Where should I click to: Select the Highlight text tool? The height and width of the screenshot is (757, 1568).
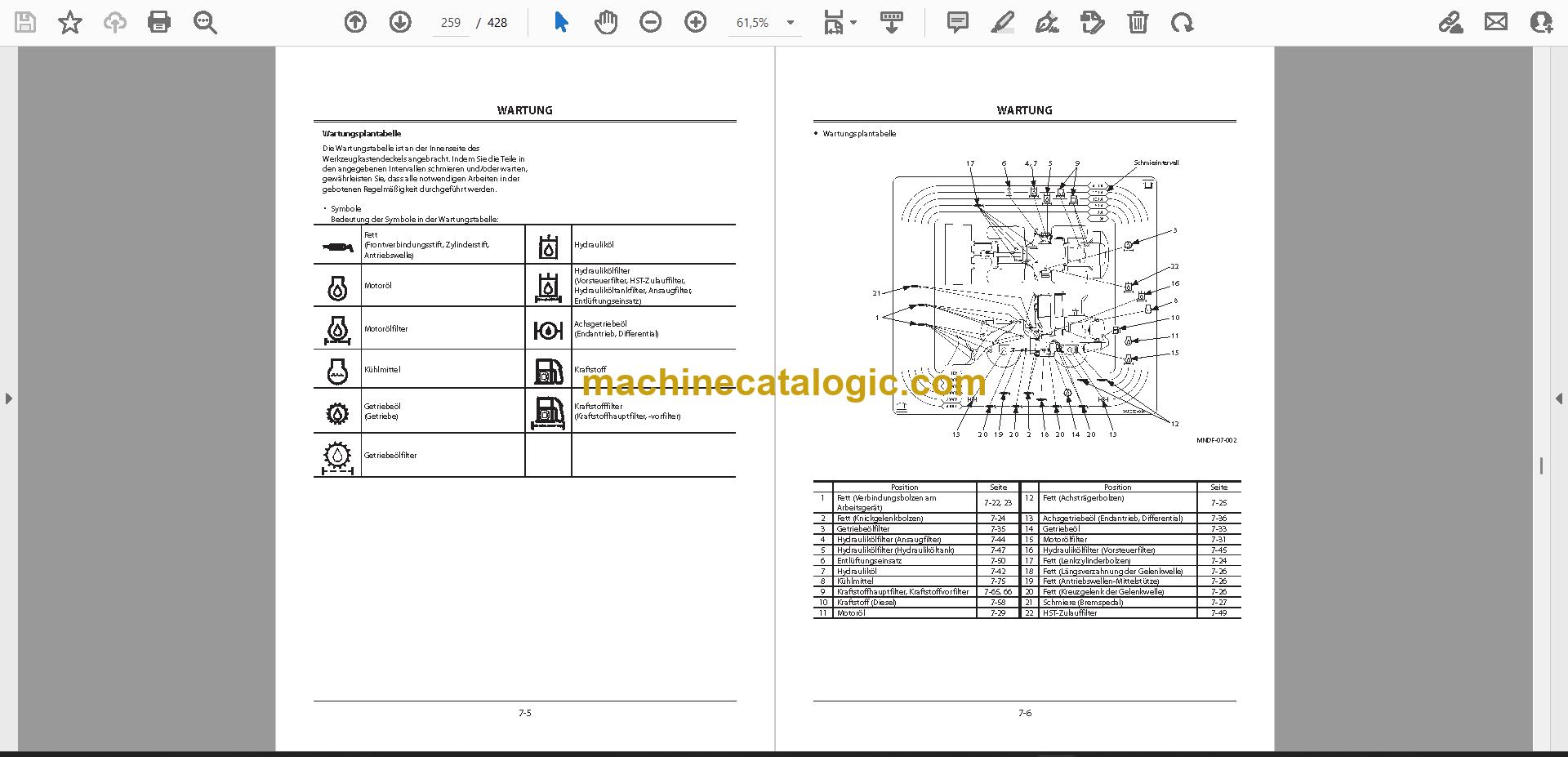coord(1003,22)
